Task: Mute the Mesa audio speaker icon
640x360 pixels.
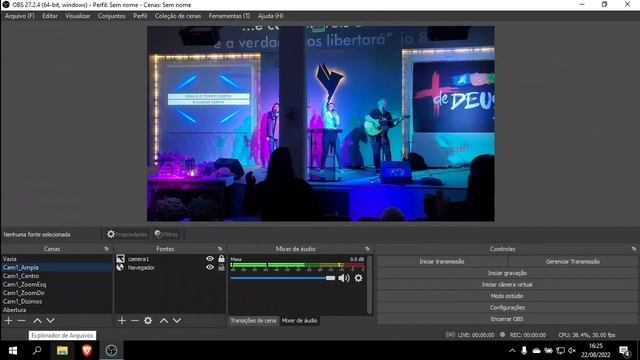Action: coord(344,278)
